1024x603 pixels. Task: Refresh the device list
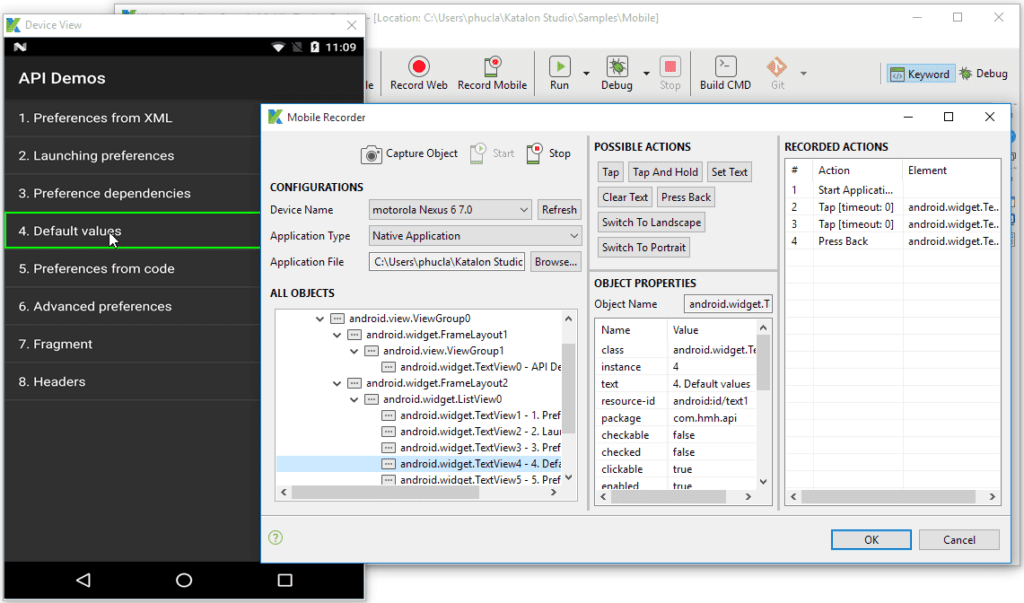(559, 209)
